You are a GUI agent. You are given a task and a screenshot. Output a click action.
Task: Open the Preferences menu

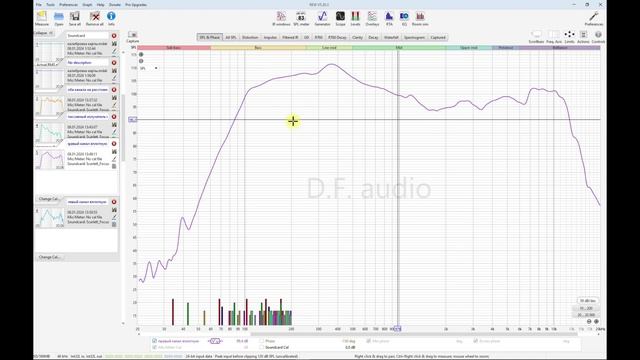pyautogui.click(x=69, y=5)
